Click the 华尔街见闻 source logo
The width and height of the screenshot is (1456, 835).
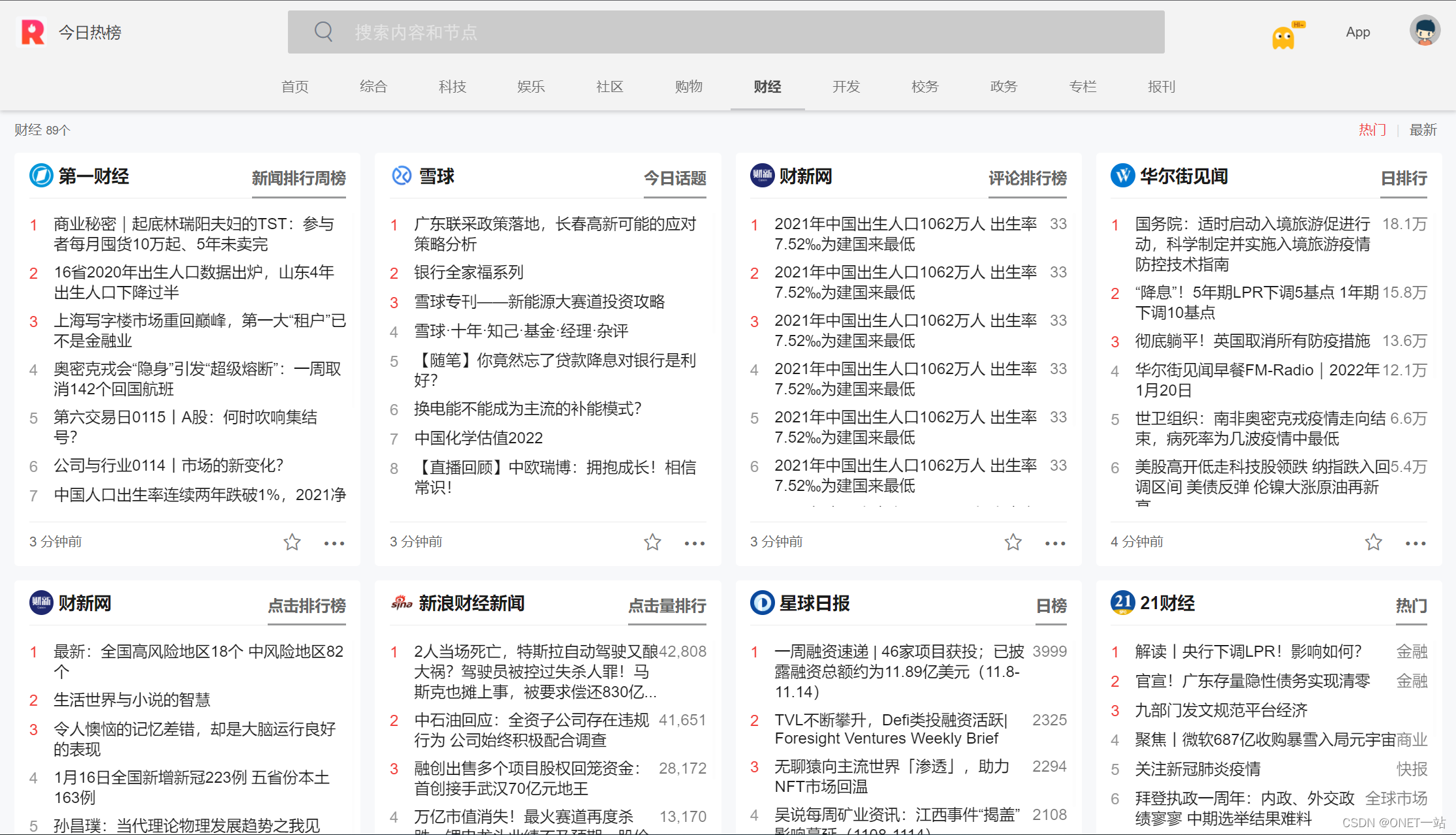point(1122,176)
